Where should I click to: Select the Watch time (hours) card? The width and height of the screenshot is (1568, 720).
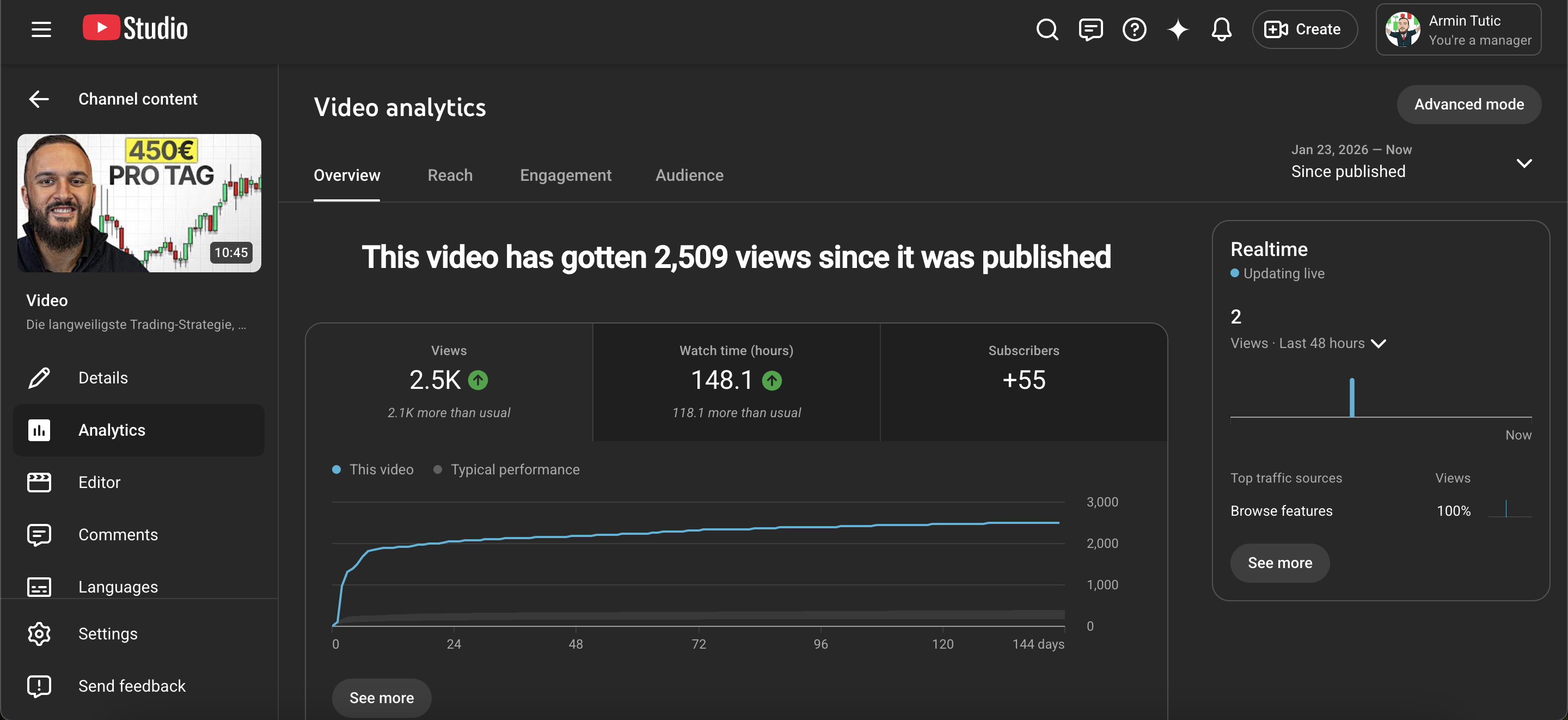(x=737, y=382)
